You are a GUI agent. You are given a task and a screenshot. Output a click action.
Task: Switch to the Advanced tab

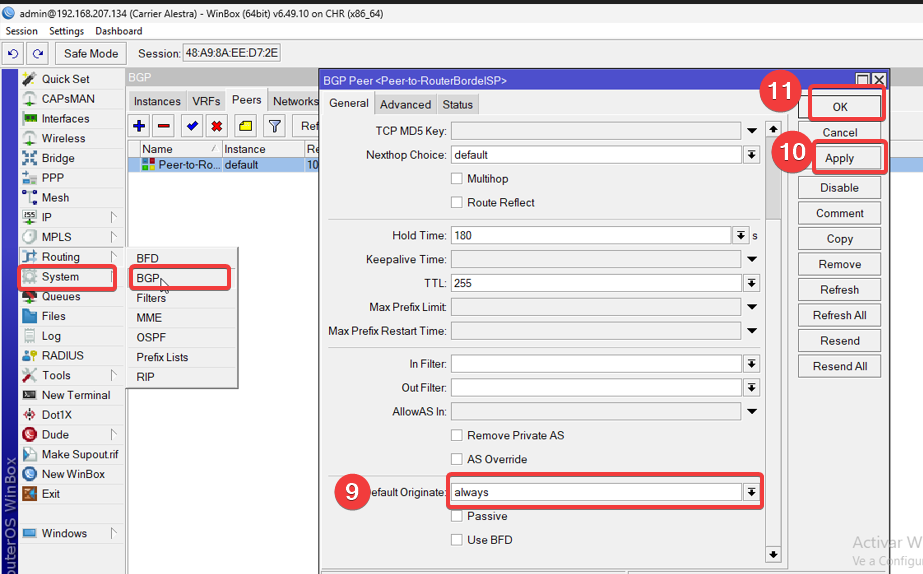coord(405,104)
